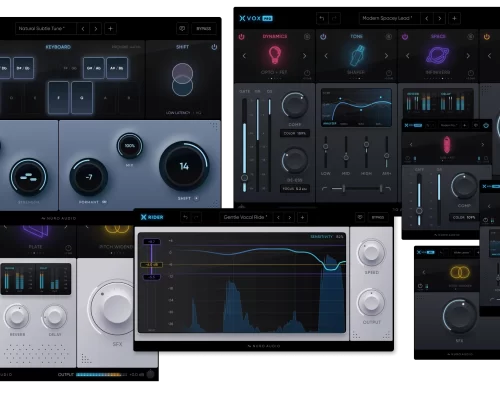Click the pink capsule icon in small Vox window
Viewport: 500px width, 400px height.
pyautogui.click(x=447, y=145)
